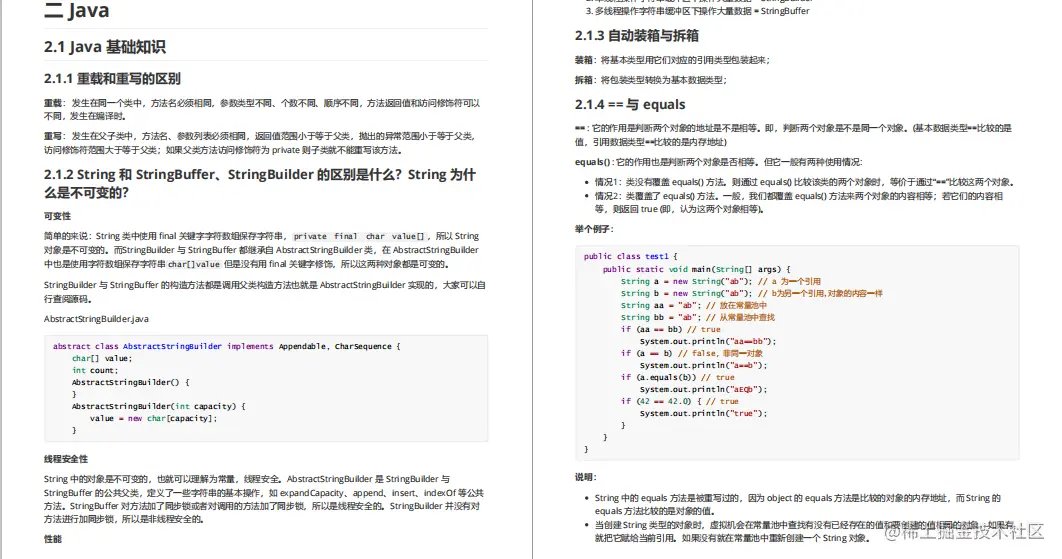Click the bold label '说明:'
This screenshot has height=559, width=1062.
click(x=585, y=478)
